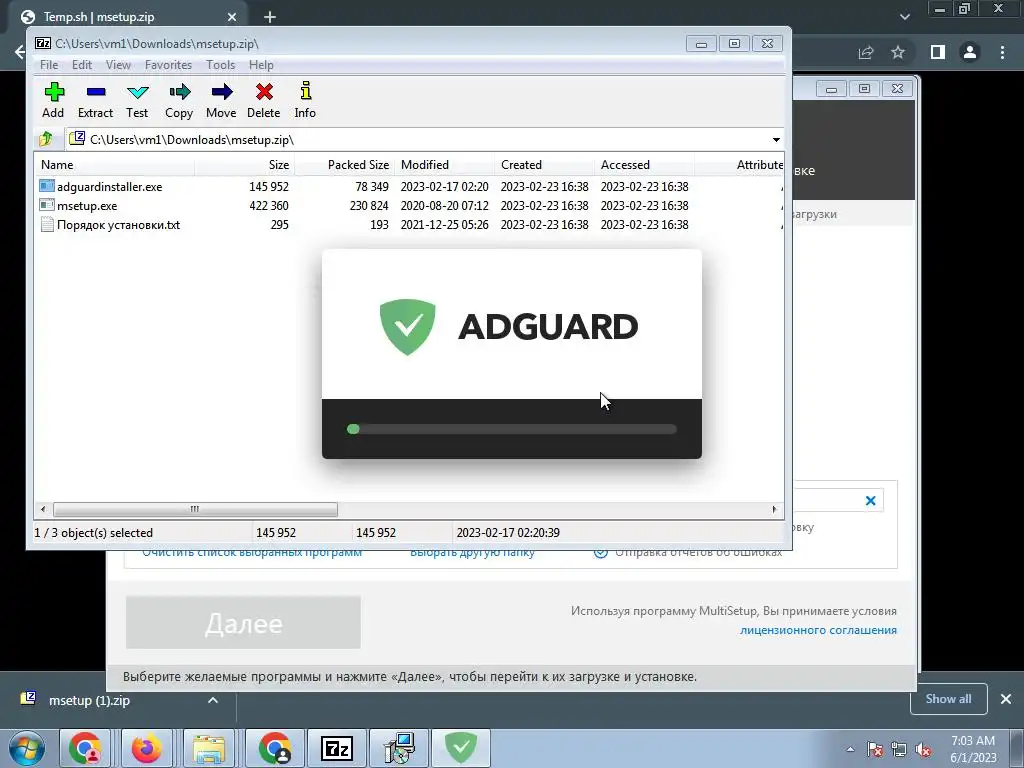
Task: Select adguardinstaller.exe file icon
Action: point(46,186)
